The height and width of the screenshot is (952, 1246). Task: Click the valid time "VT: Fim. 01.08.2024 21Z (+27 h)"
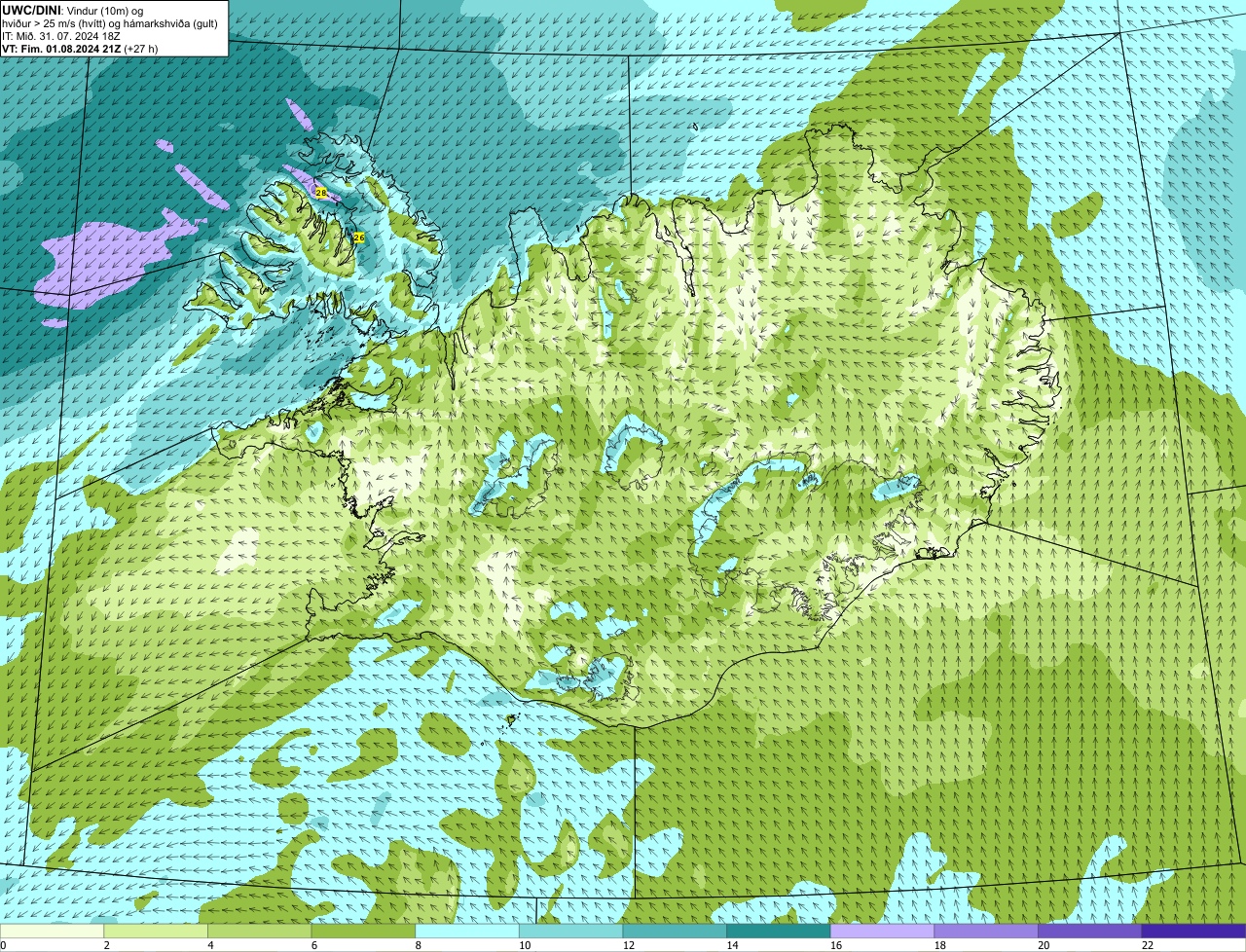(x=80, y=49)
